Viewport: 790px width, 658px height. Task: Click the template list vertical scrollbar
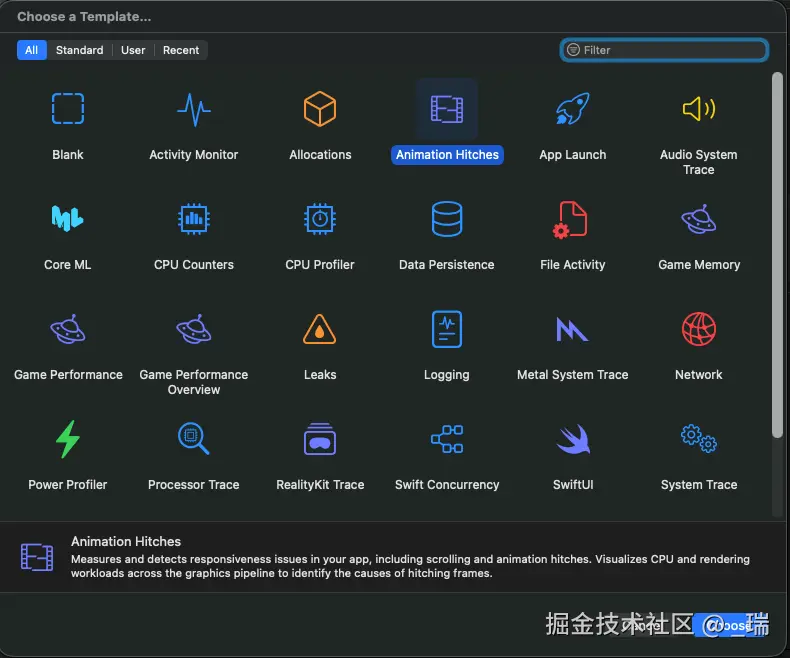pyautogui.click(x=777, y=254)
